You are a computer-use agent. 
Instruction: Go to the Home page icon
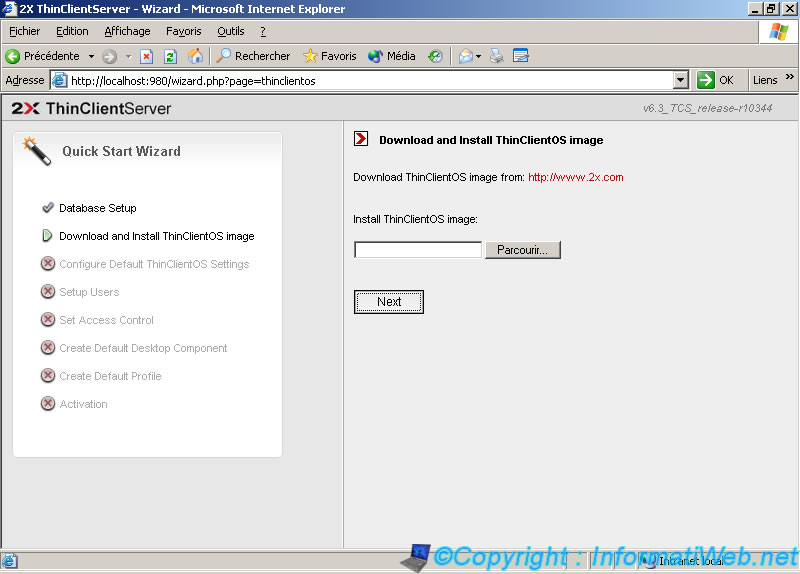point(195,56)
